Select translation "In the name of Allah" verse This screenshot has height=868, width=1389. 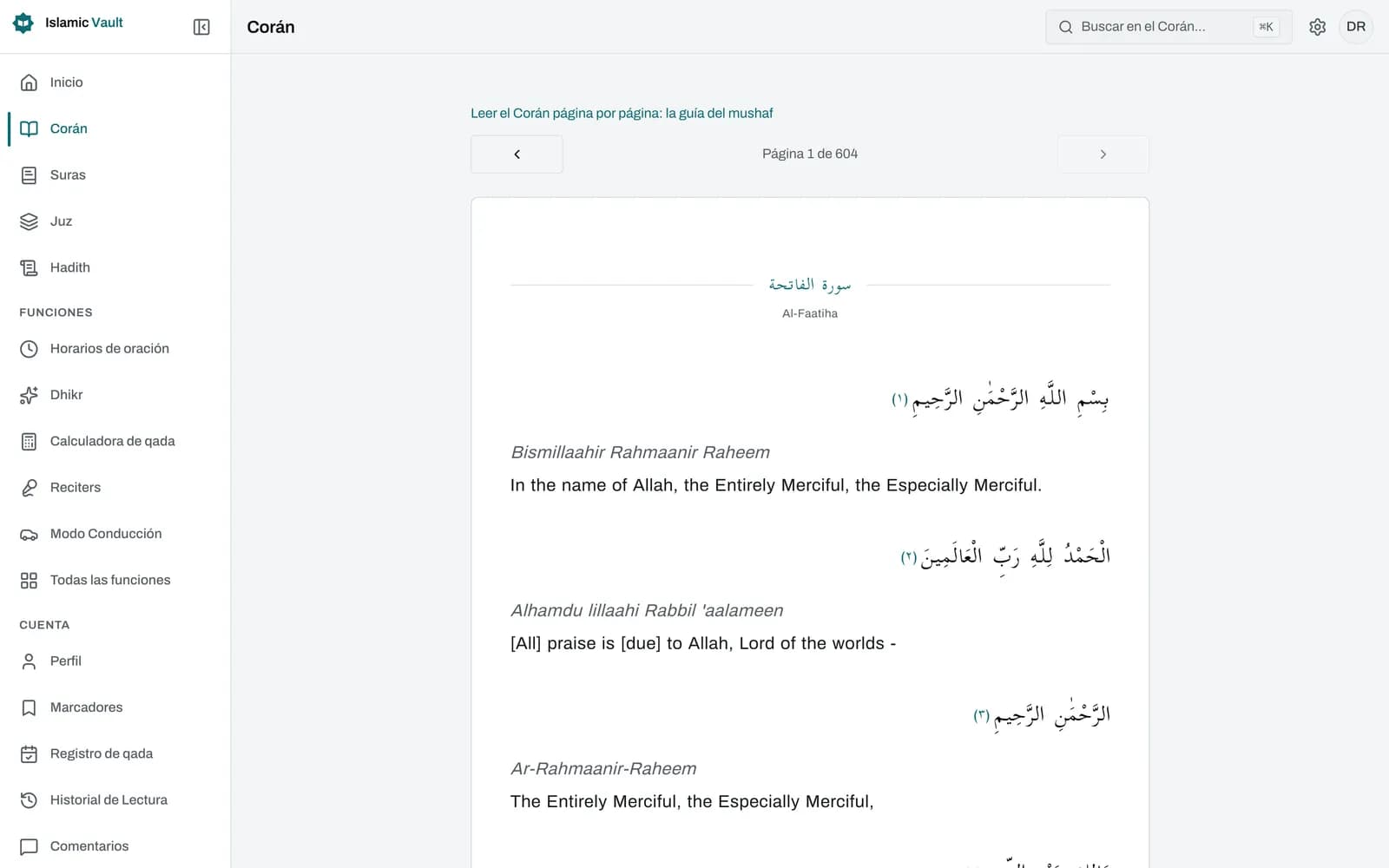776,485
